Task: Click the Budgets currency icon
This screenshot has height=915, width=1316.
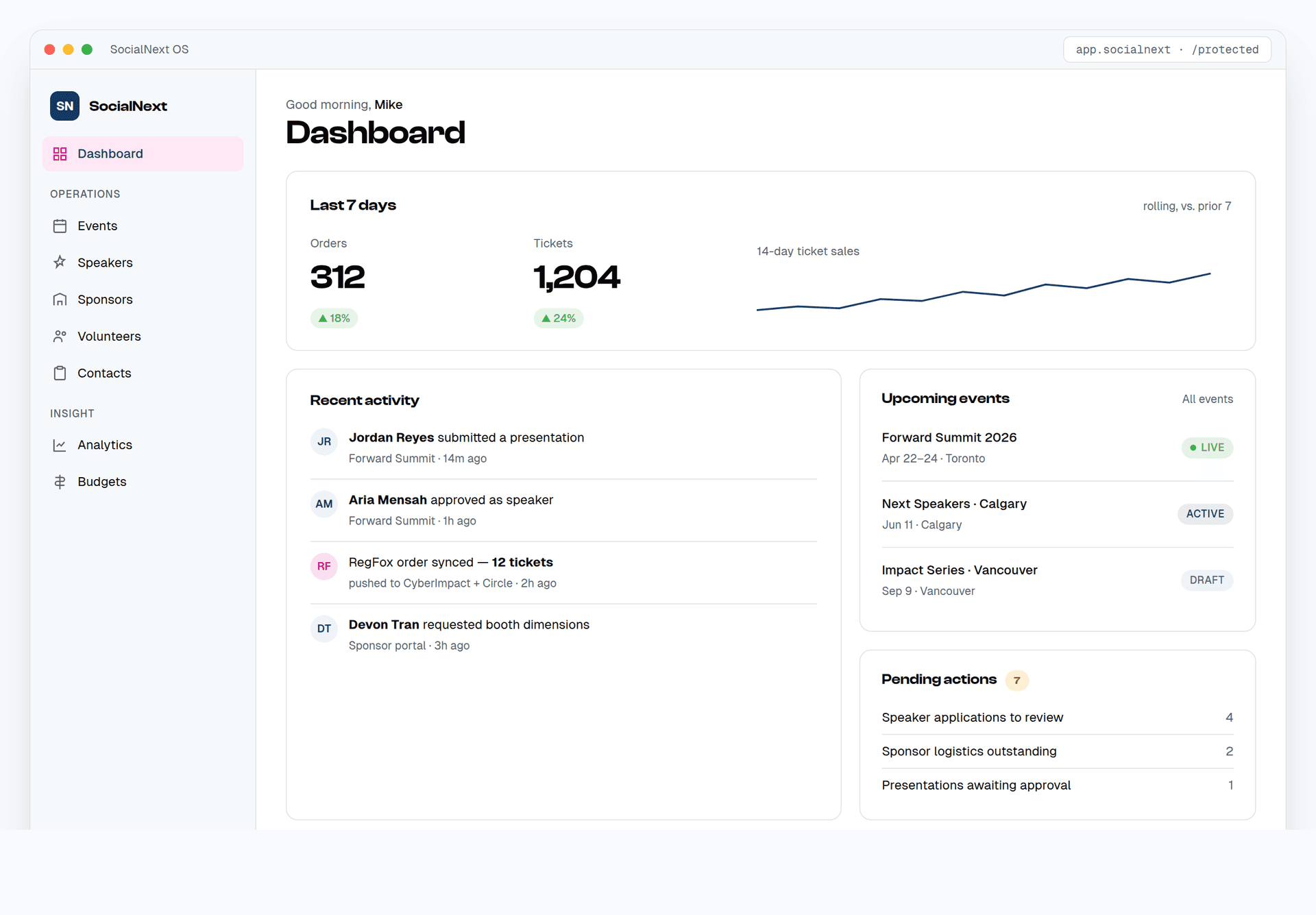Action: point(60,482)
